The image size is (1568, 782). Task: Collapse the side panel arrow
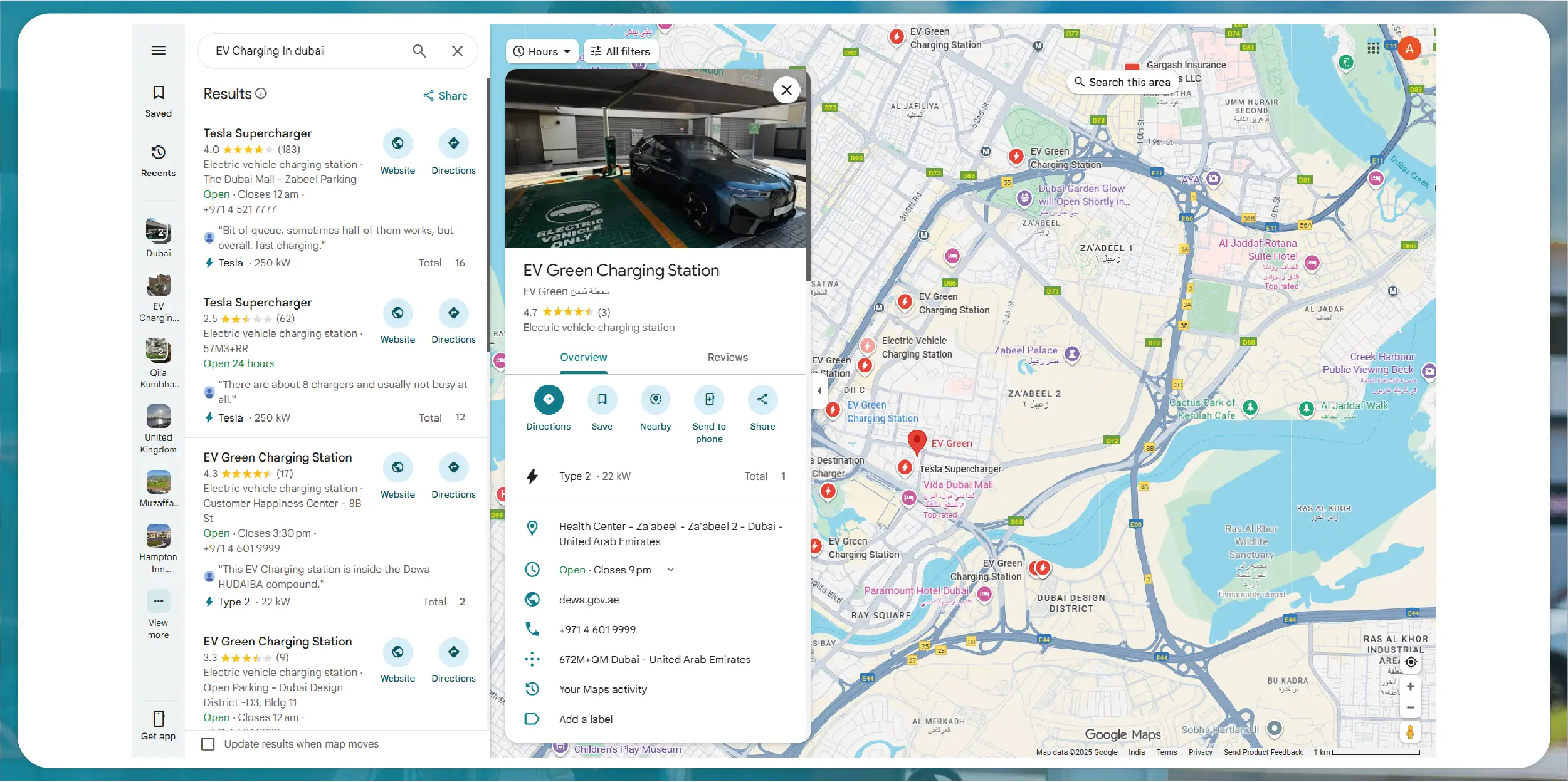tap(819, 391)
